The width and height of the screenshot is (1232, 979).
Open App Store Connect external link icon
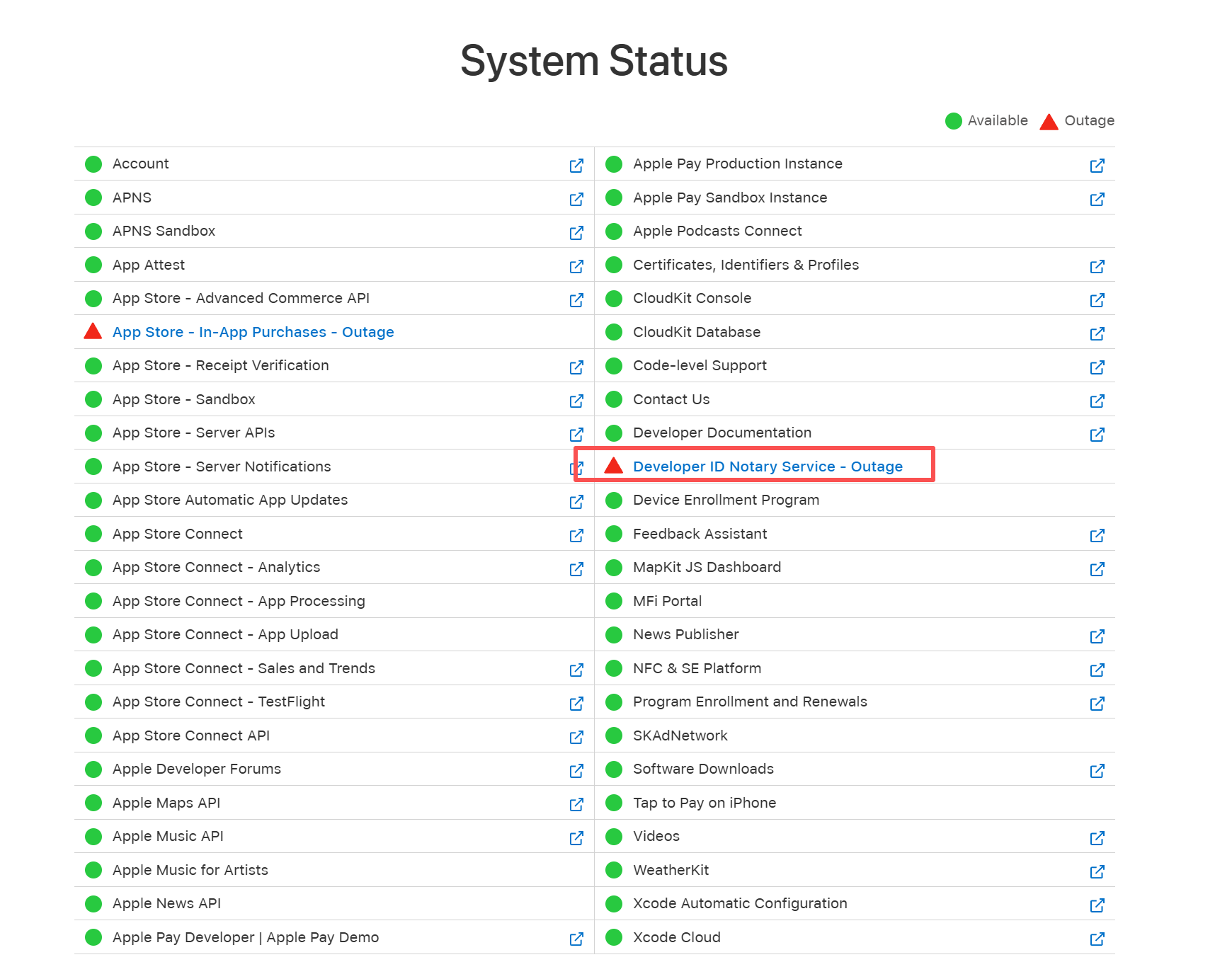576,535
